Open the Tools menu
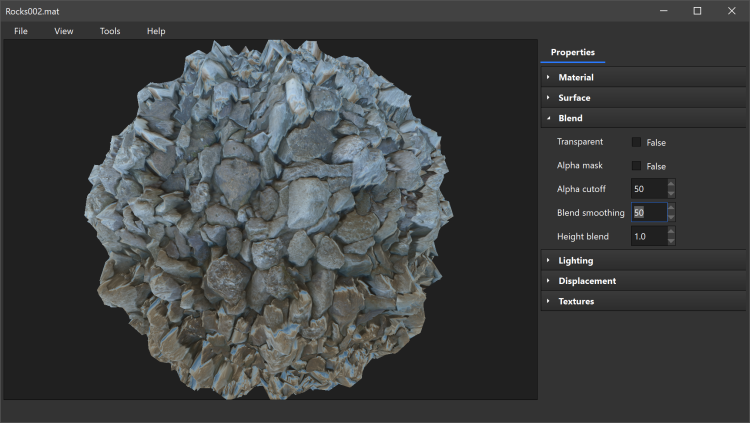The width and height of the screenshot is (750, 423). pos(110,31)
